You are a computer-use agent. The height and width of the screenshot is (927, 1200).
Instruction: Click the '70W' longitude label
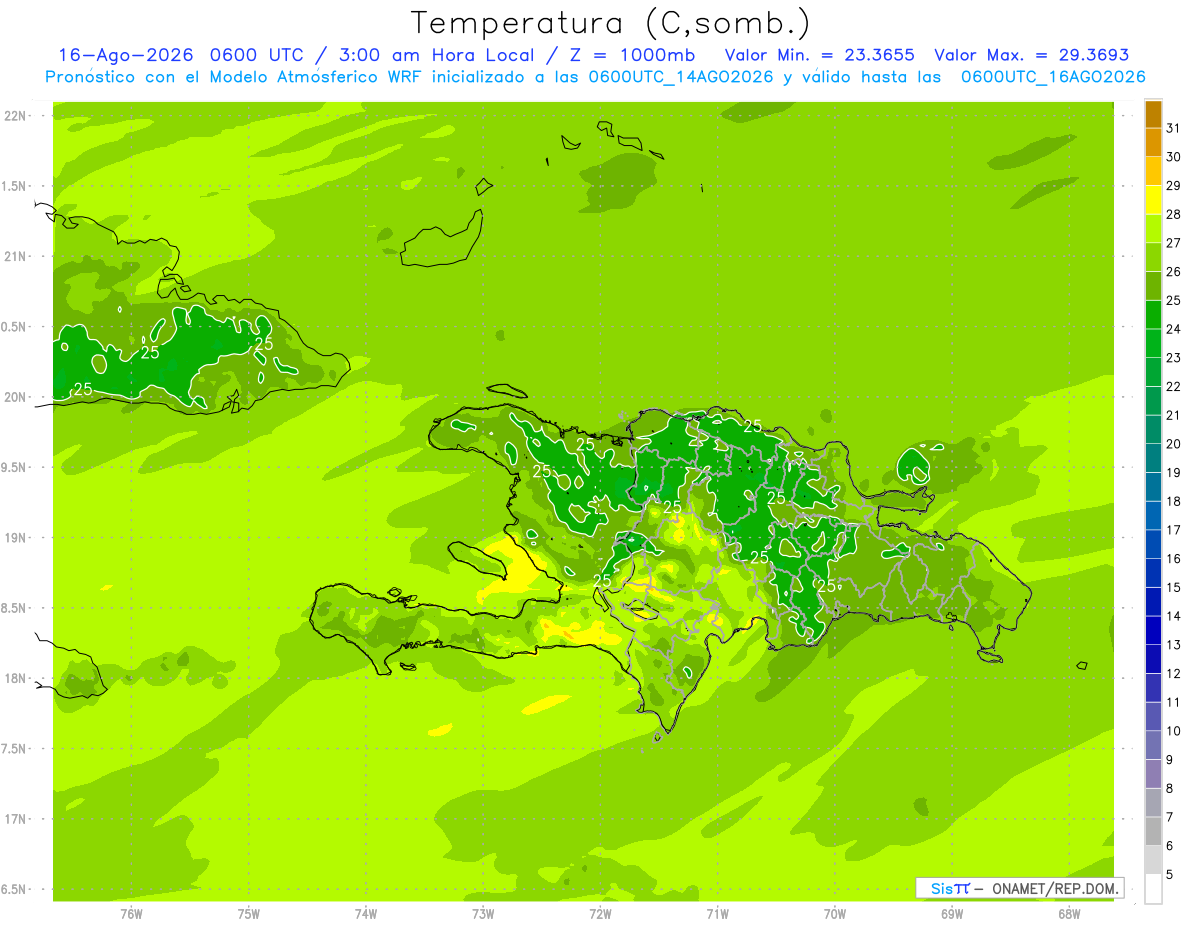835,913
